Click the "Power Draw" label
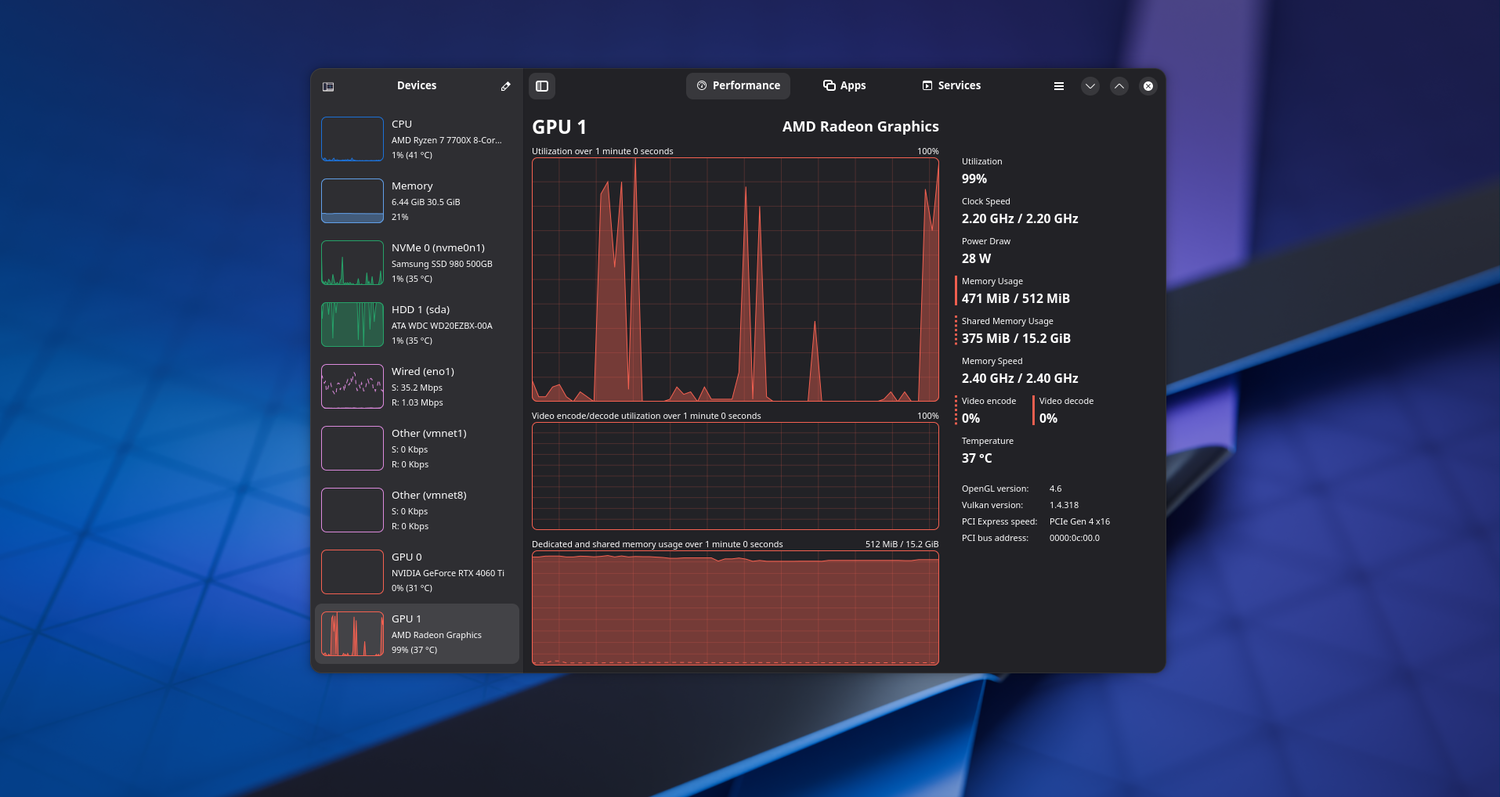Viewport: 1500px width, 797px height. click(x=986, y=242)
